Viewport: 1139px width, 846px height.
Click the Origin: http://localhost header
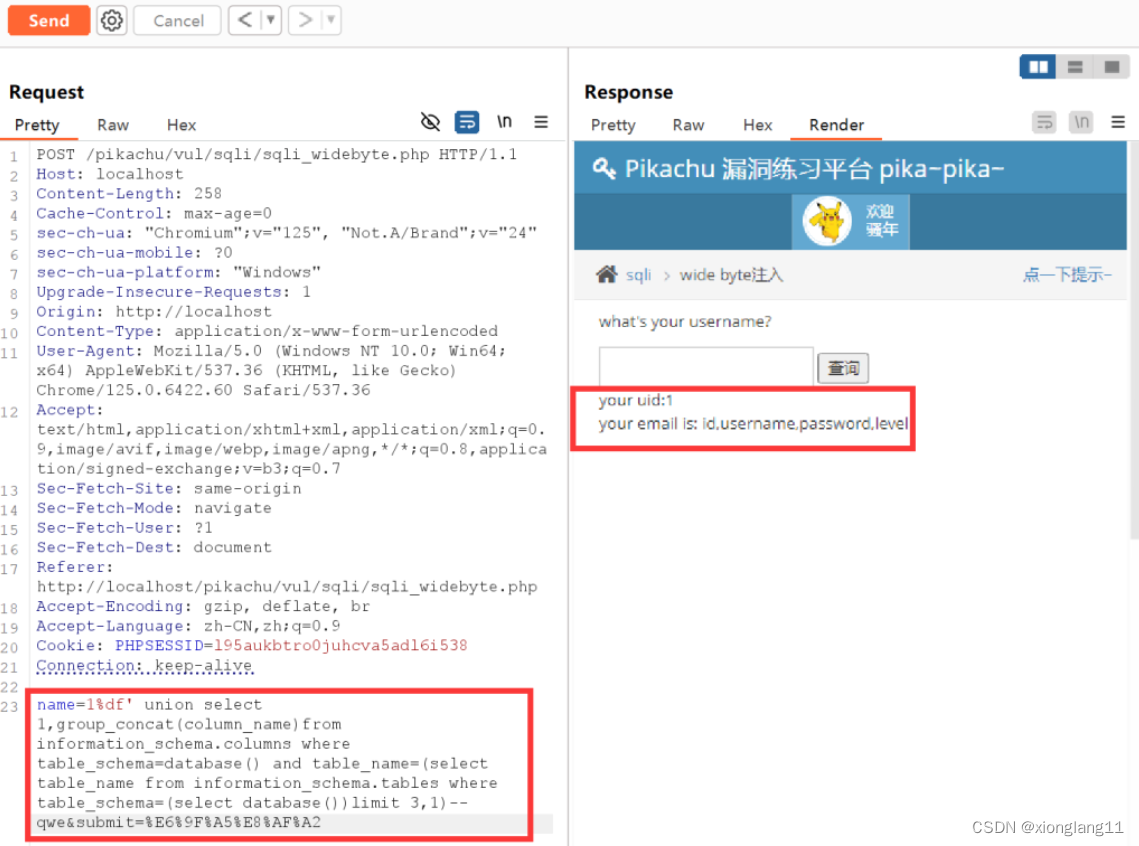click(x=154, y=311)
